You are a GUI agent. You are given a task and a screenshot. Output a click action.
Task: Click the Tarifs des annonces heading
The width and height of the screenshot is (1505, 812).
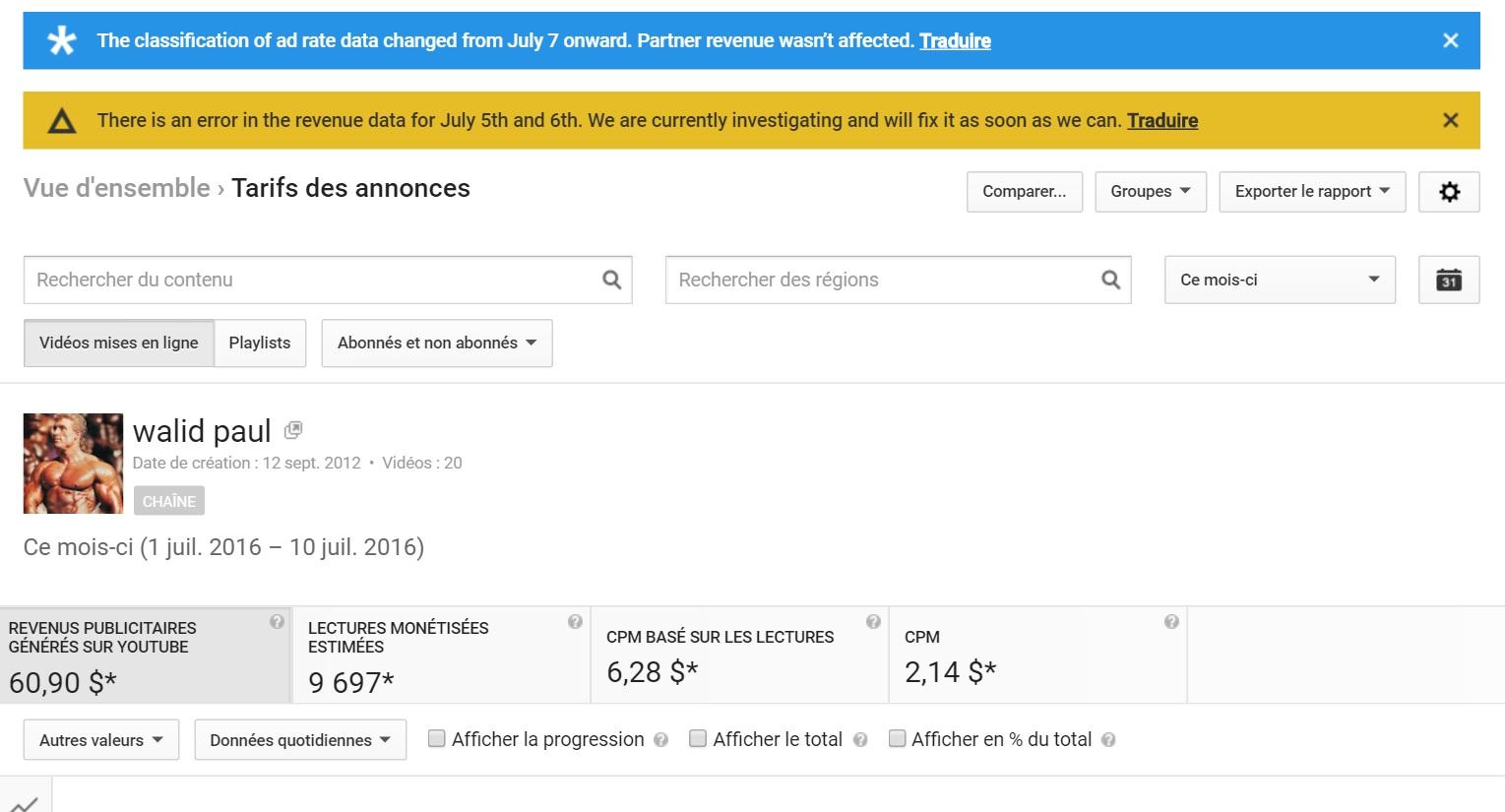click(x=350, y=188)
